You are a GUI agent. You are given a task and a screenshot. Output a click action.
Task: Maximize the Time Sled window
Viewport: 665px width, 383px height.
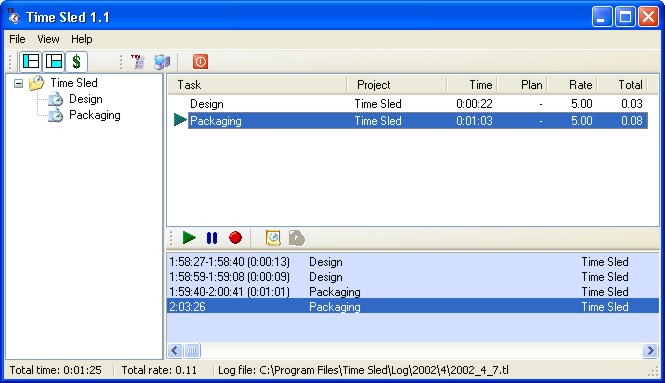pos(625,17)
